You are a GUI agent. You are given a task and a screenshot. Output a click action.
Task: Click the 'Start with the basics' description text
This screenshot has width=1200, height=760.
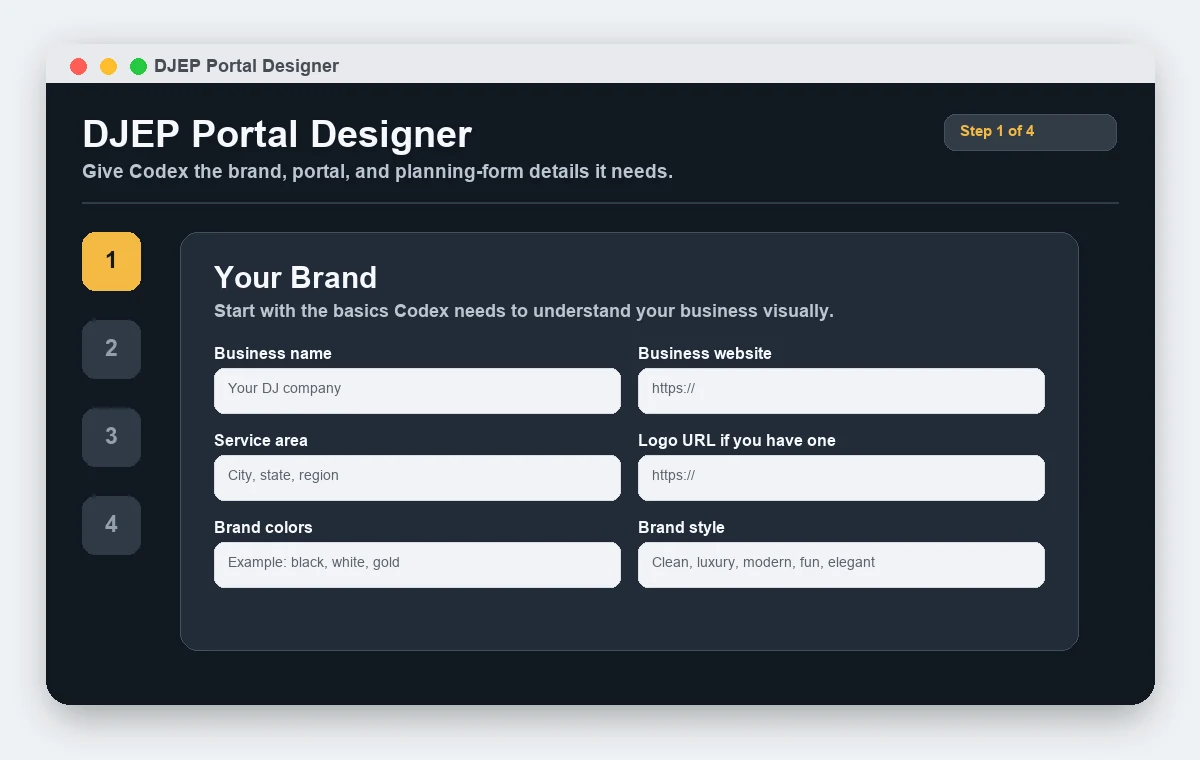tap(524, 311)
